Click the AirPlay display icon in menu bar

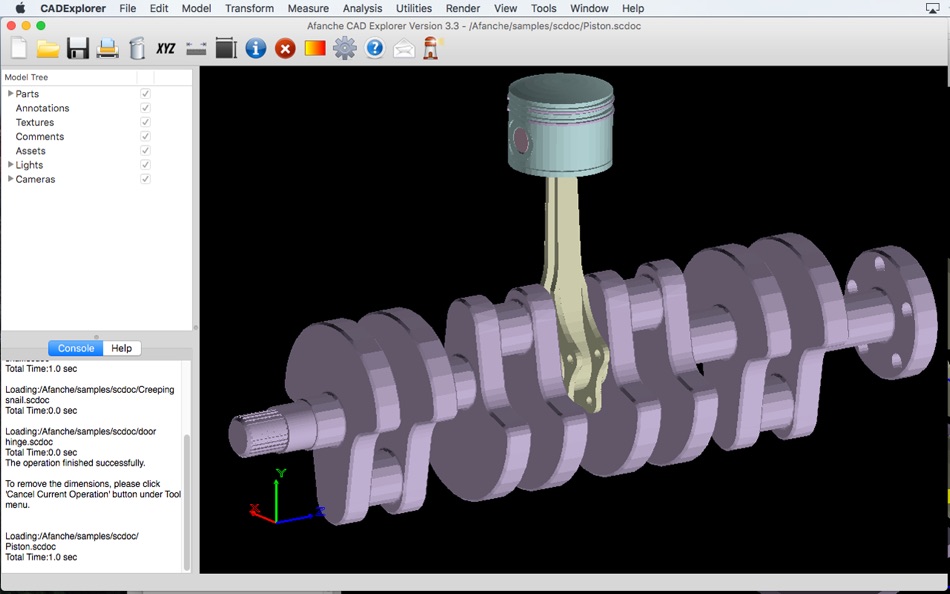click(x=932, y=8)
